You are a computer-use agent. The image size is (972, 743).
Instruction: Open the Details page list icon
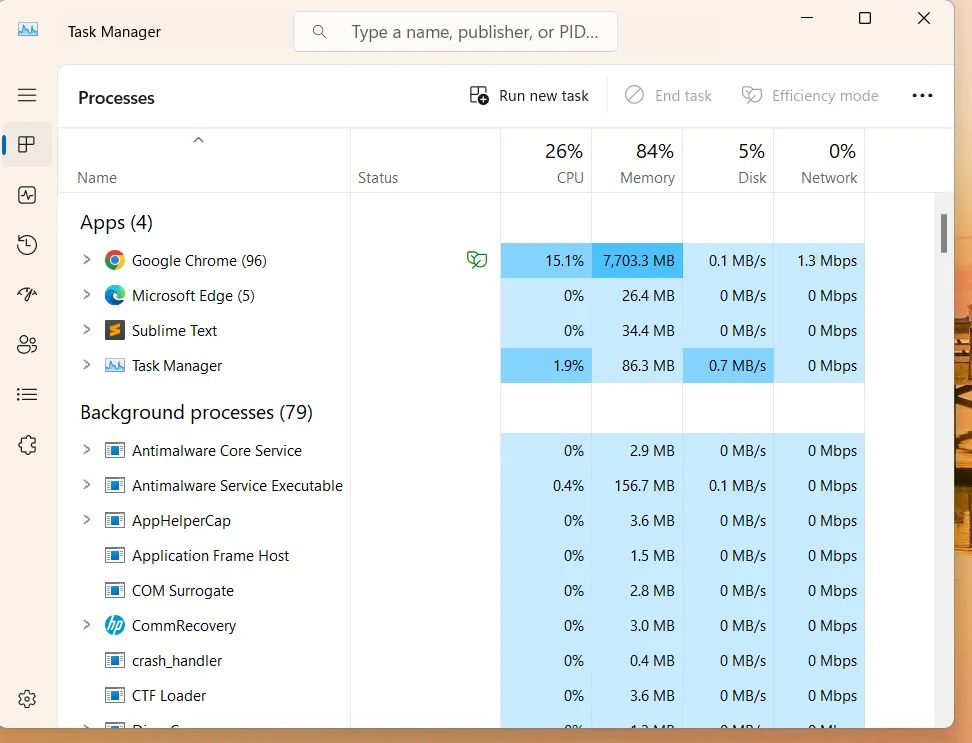[27, 394]
